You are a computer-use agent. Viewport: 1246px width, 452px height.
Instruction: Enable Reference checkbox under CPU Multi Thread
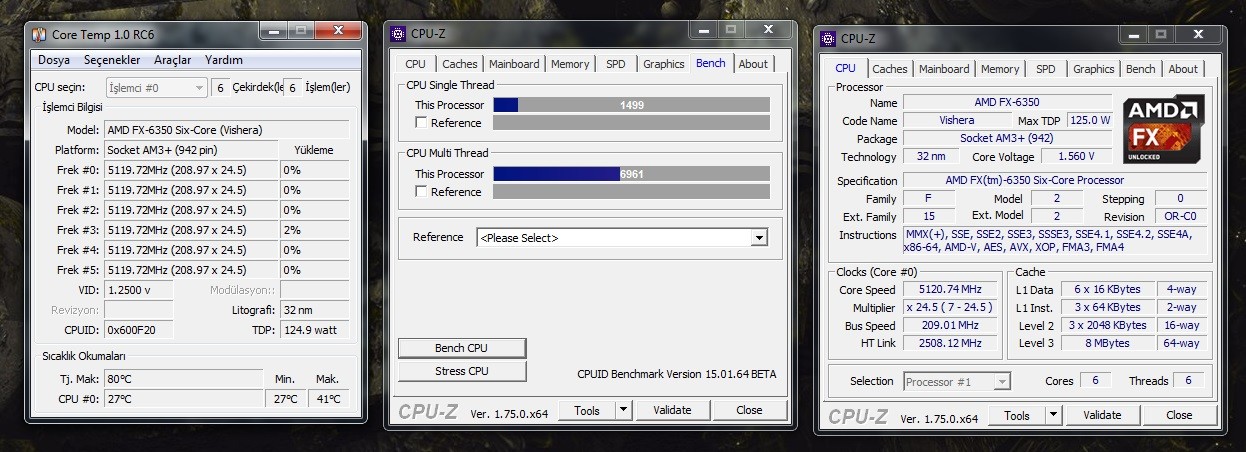click(421, 191)
